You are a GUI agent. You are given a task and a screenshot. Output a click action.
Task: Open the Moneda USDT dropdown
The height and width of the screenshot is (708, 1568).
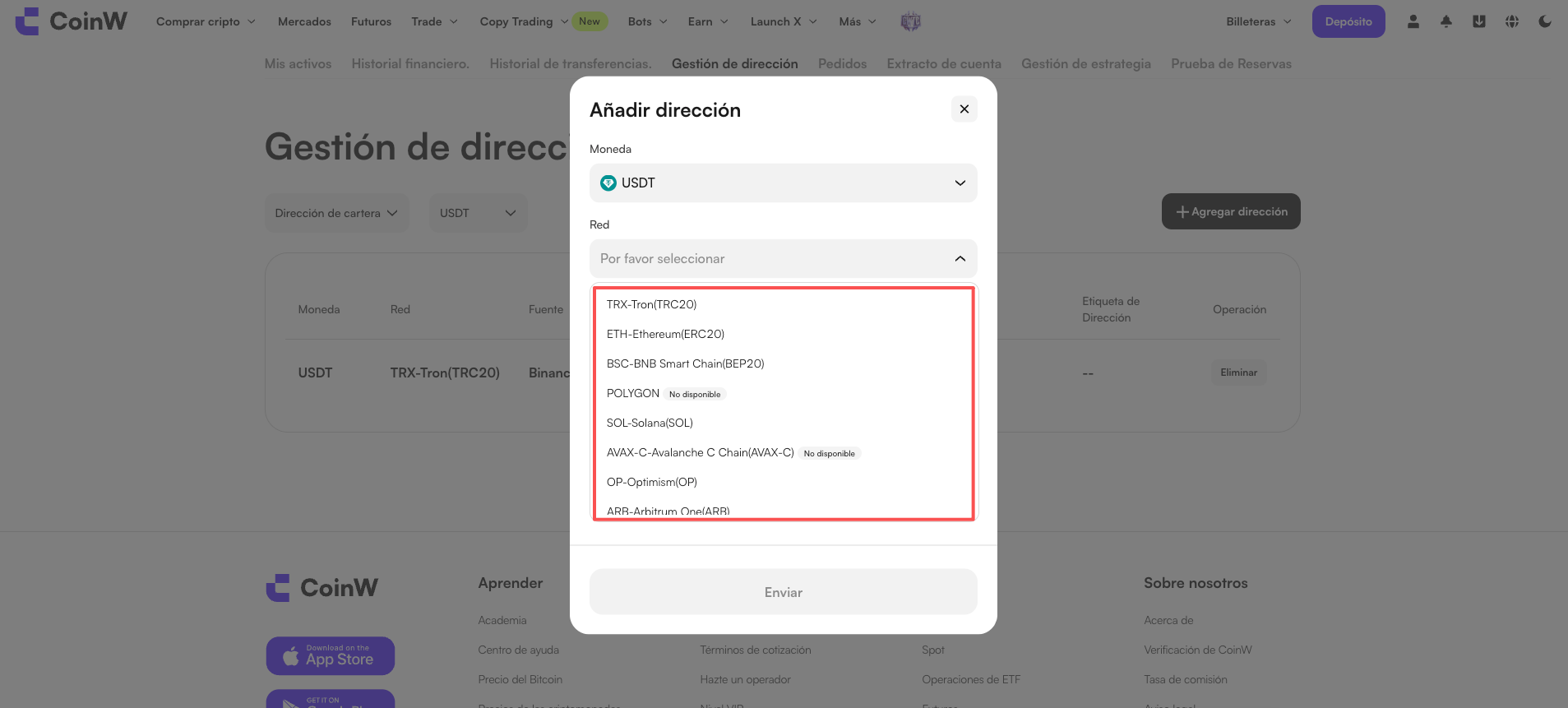783,183
